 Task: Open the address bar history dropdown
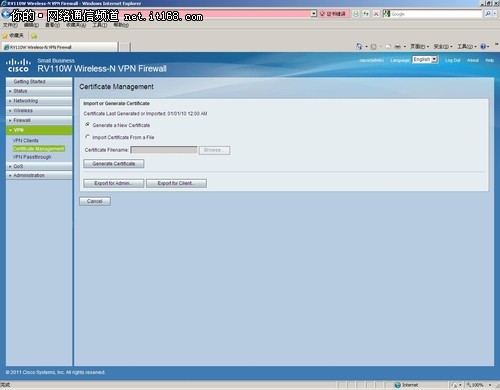(x=314, y=14)
